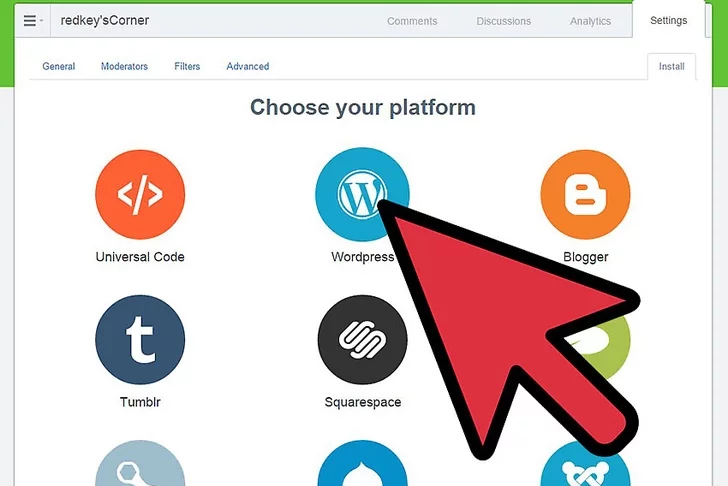The width and height of the screenshot is (728, 486).
Task: Open the Comments tab
Action: coord(412,21)
